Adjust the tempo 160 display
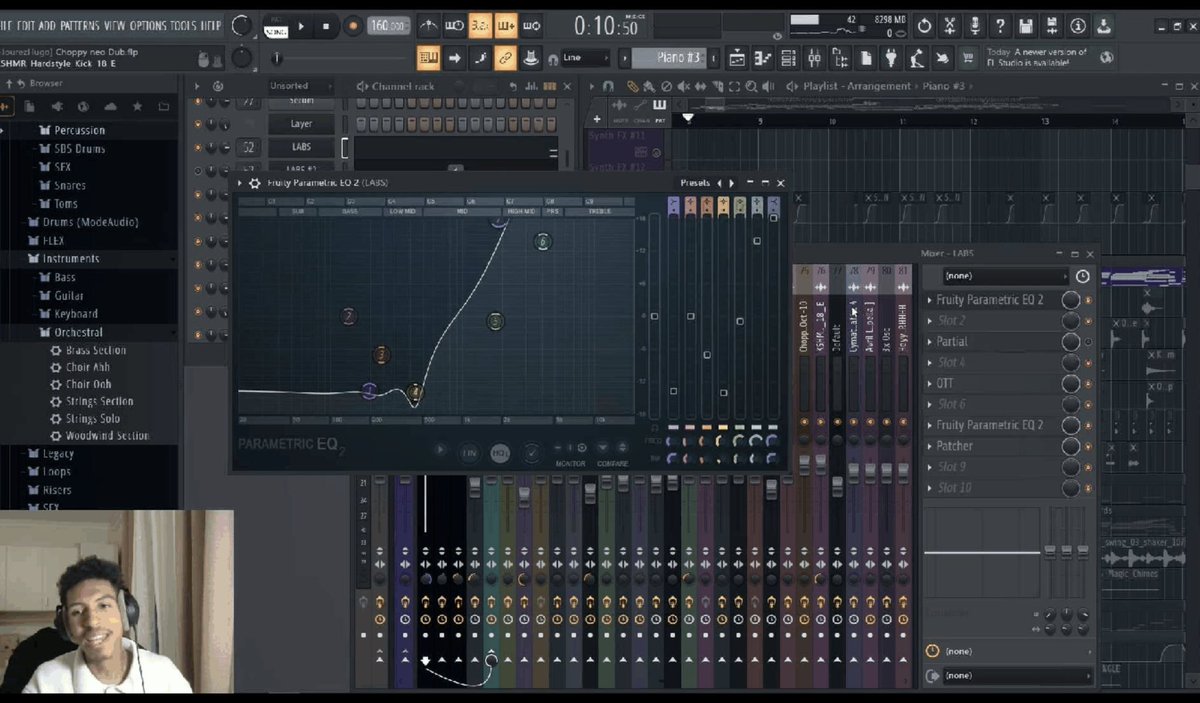Image resolution: width=1200 pixels, height=703 pixels. point(389,26)
